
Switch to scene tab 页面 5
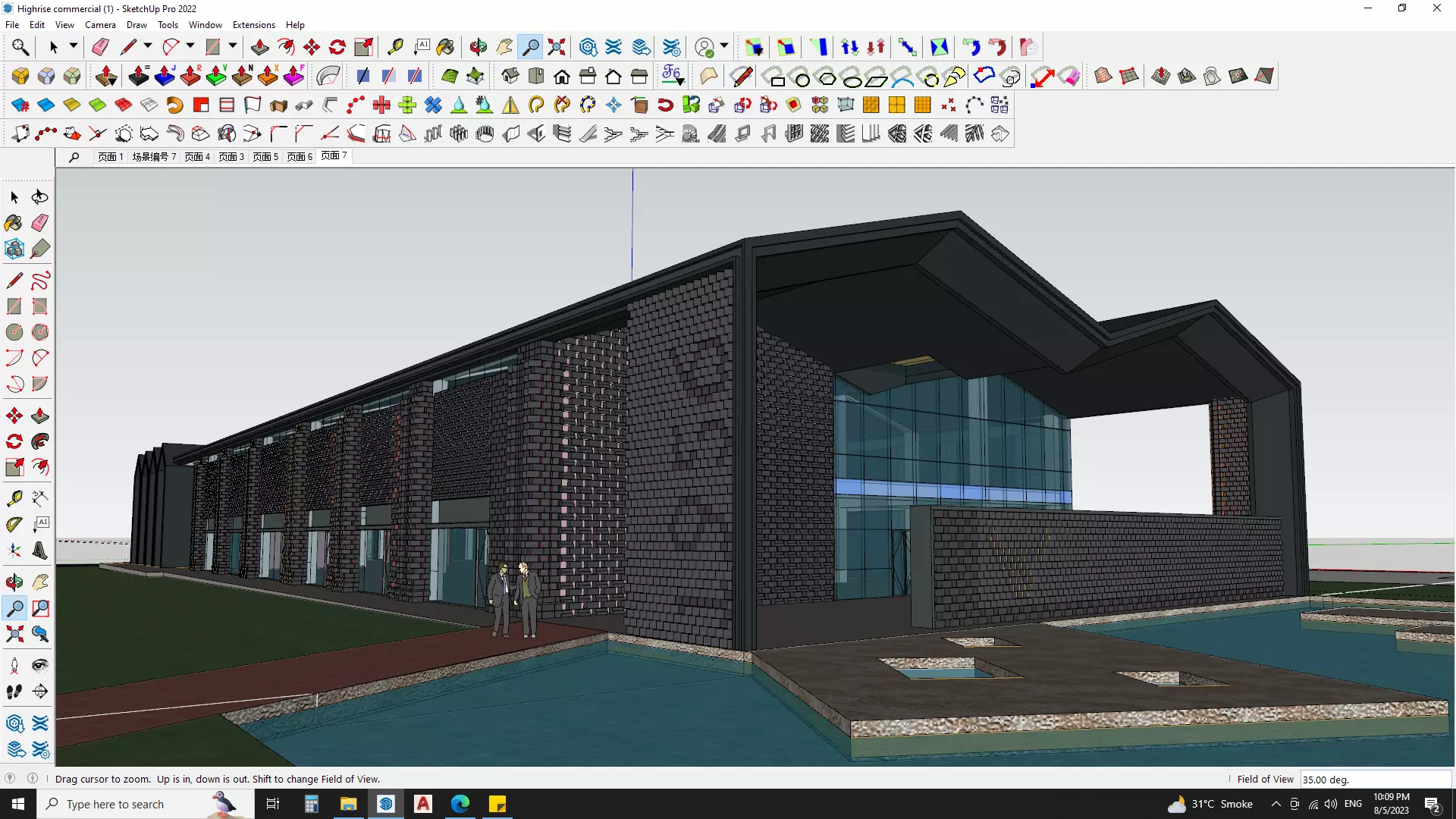click(x=265, y=157)
